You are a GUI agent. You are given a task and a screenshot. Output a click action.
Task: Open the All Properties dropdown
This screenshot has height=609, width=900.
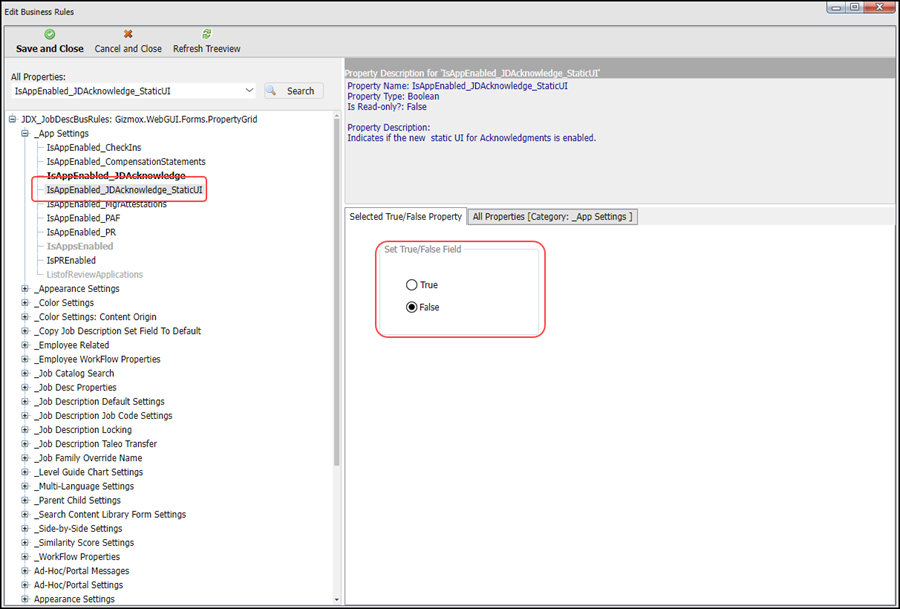249,91
